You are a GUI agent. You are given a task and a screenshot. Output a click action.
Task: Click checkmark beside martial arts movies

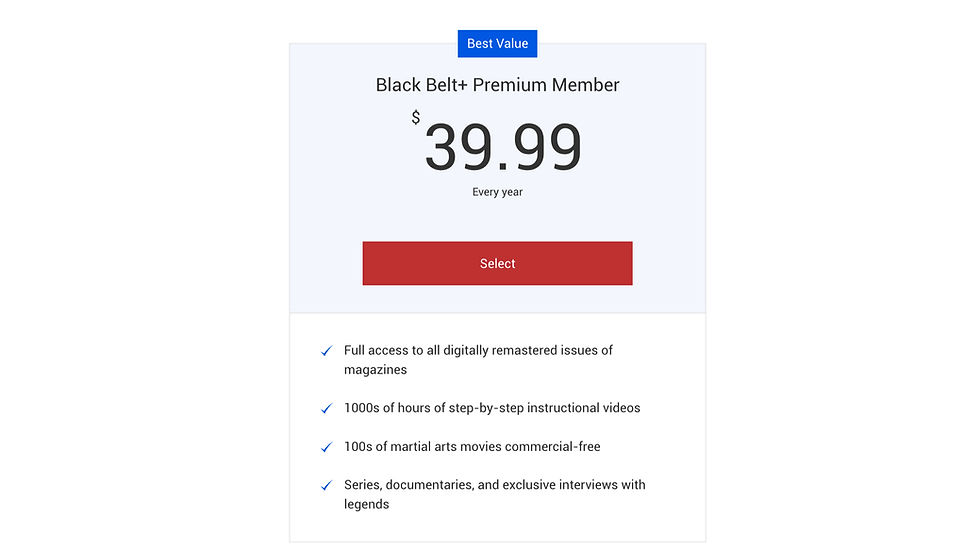pyautogui.click(x=326, y=447)
